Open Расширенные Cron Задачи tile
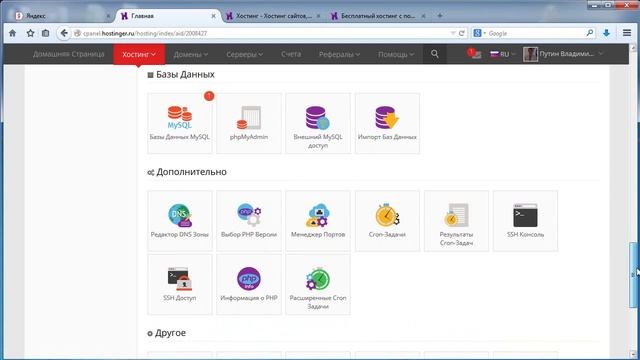 [x=318, y=284]
